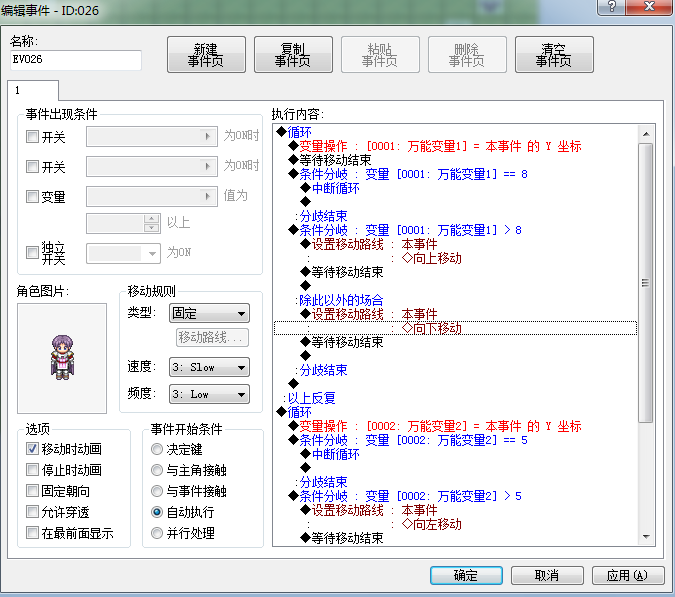Click the 新建事件页 button
675x597 pixels.
pyautogui.click(x=206, y=55)
